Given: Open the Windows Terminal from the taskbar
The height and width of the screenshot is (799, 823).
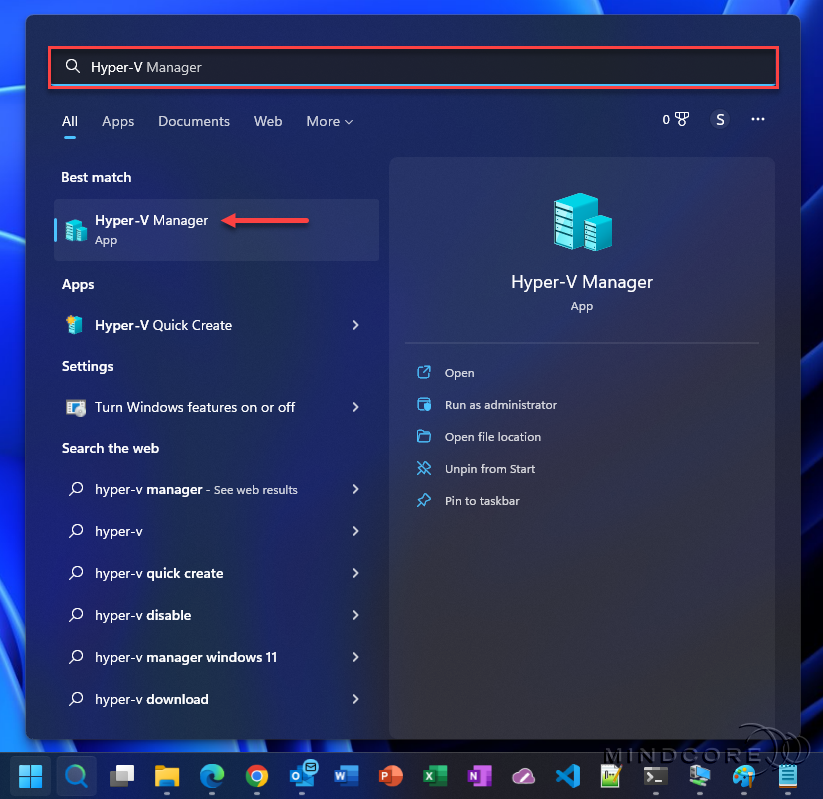Looking at the screenshot, I should click(656, 776).
